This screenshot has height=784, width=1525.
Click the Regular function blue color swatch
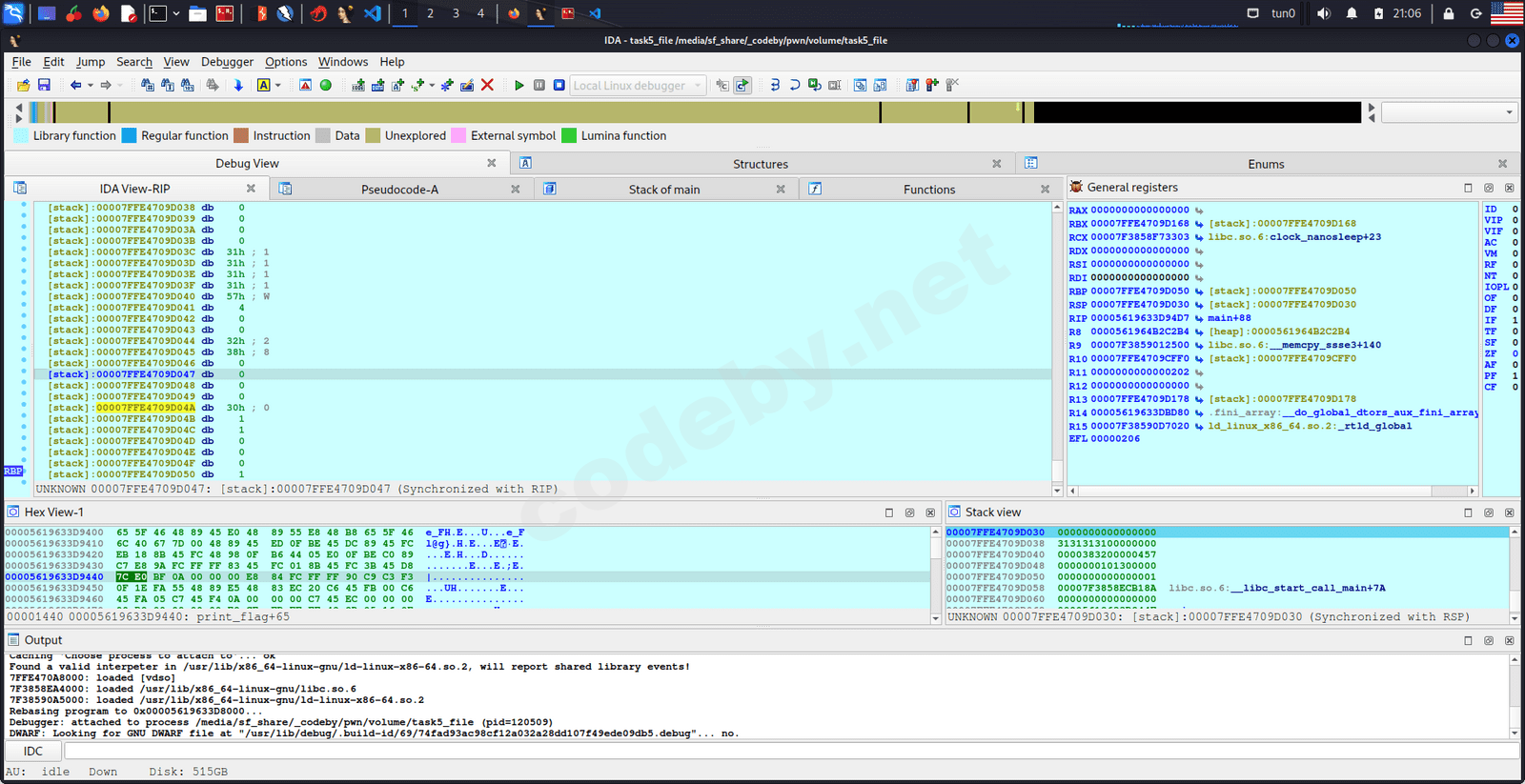tap(130, 136)
